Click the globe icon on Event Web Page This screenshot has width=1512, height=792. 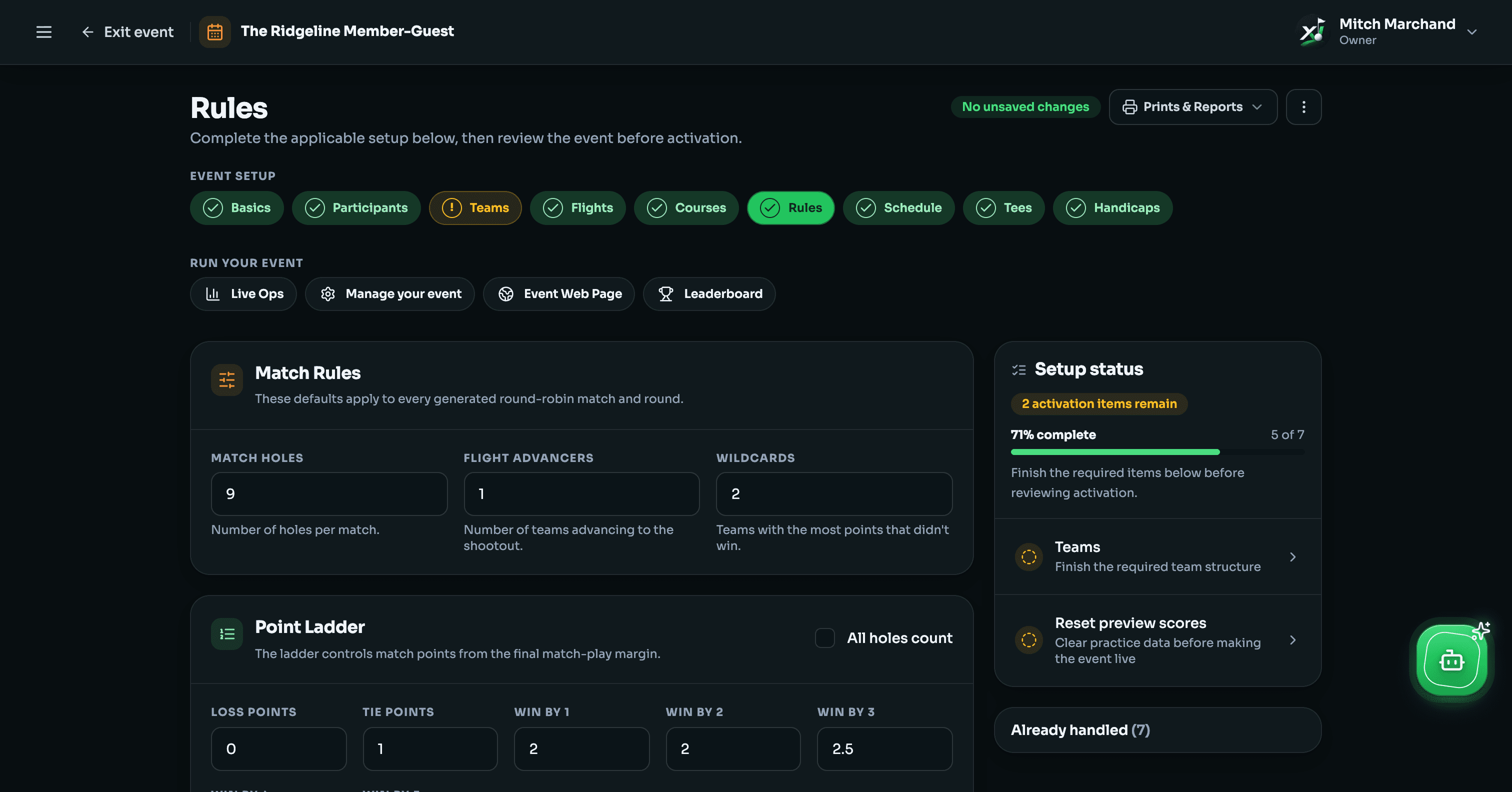[506, 294]
